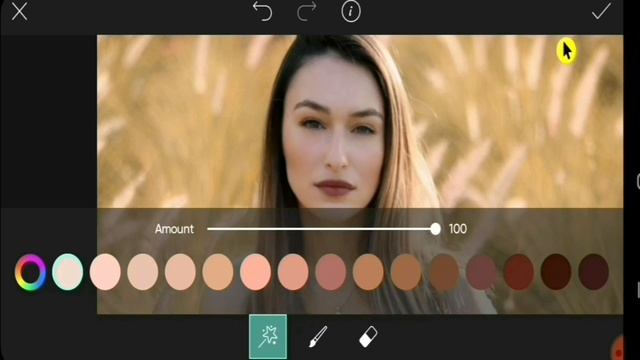Pick the light beige third skin swatch

(x=142, y=272)
